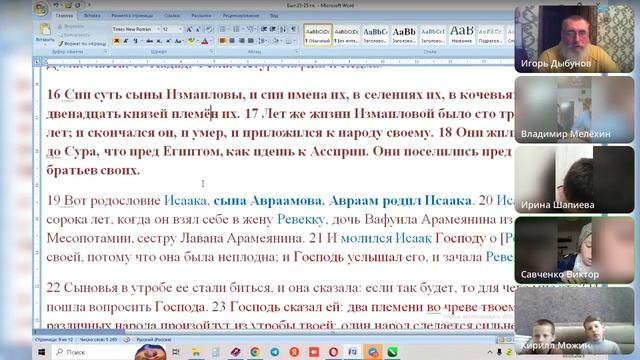This screenshot has width=640, height=360.
Task: Click the line spacing icon
Action: click(x=262, y=41)
